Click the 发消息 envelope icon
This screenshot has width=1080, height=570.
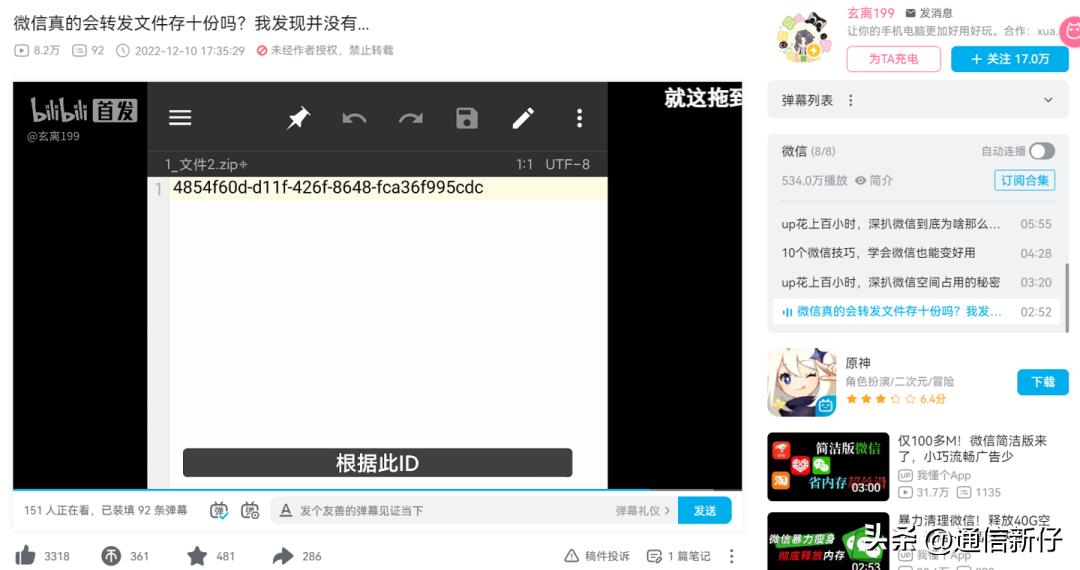(910, 13)
